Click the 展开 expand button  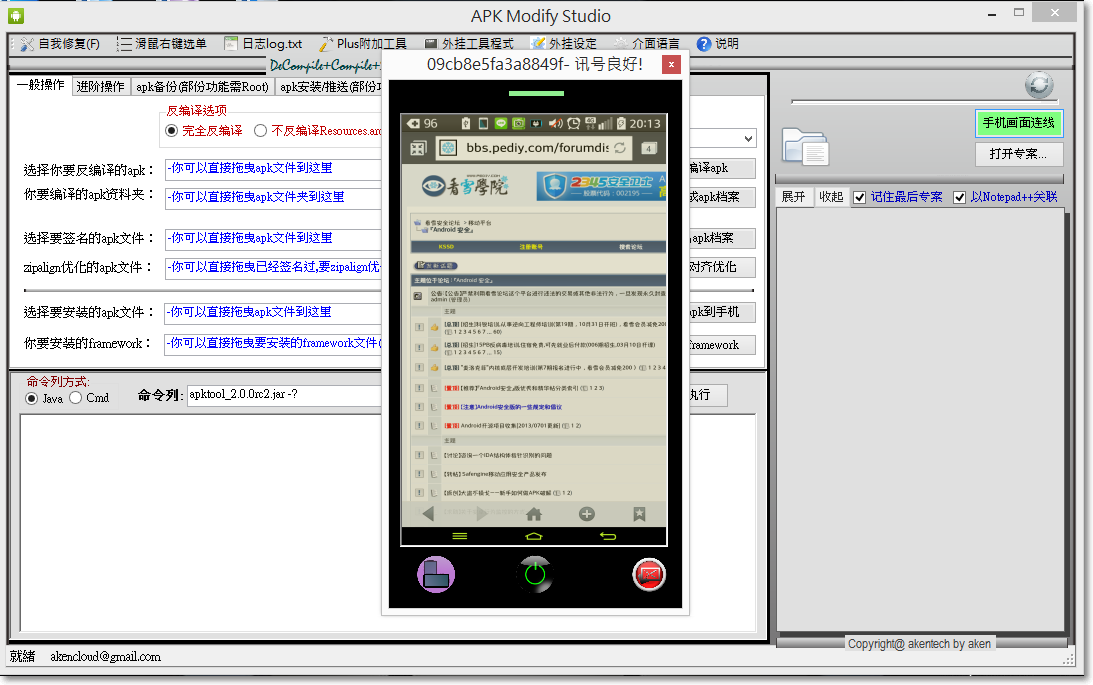click(794, 197)
